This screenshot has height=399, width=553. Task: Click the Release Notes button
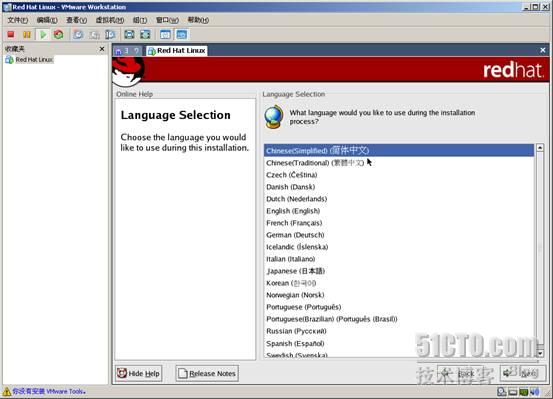click(207, 373)
